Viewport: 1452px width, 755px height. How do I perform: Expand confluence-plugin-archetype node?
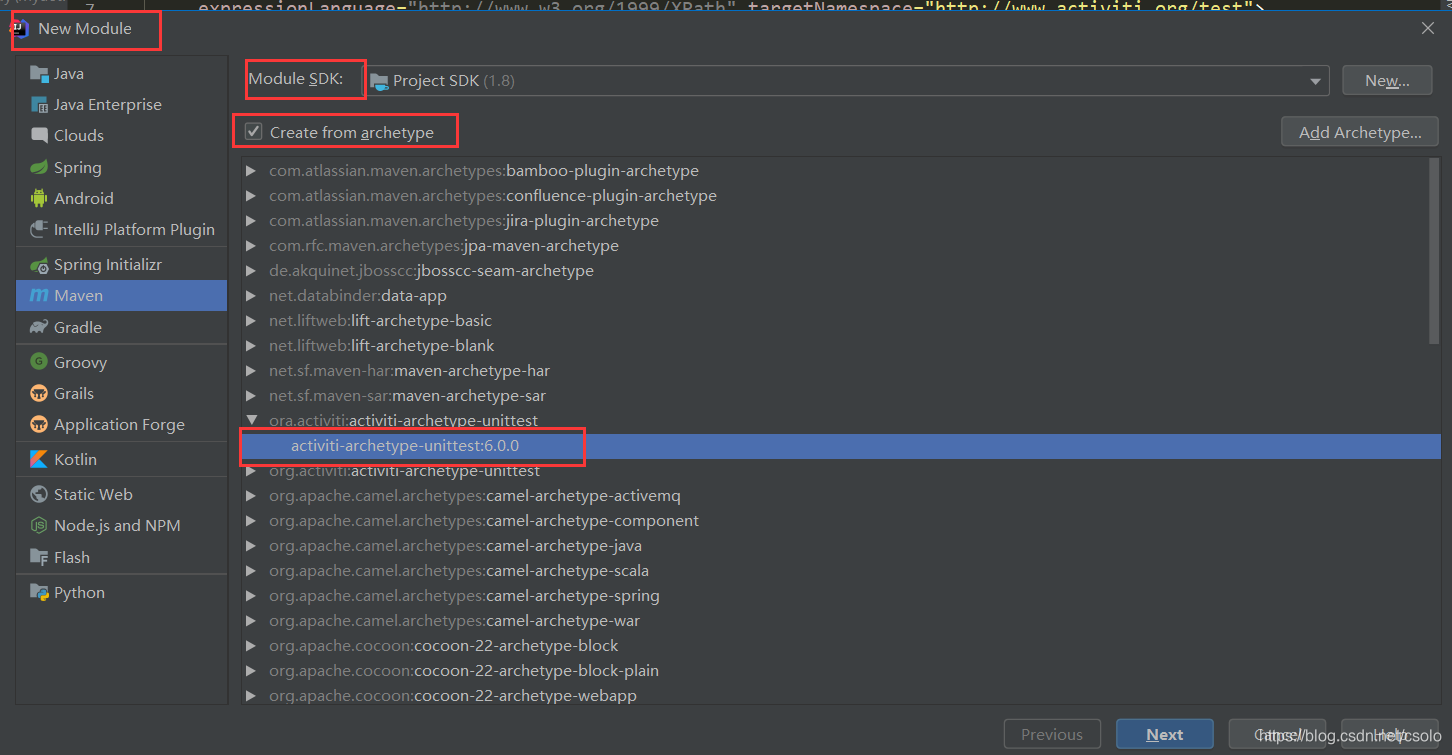[251, 196]
